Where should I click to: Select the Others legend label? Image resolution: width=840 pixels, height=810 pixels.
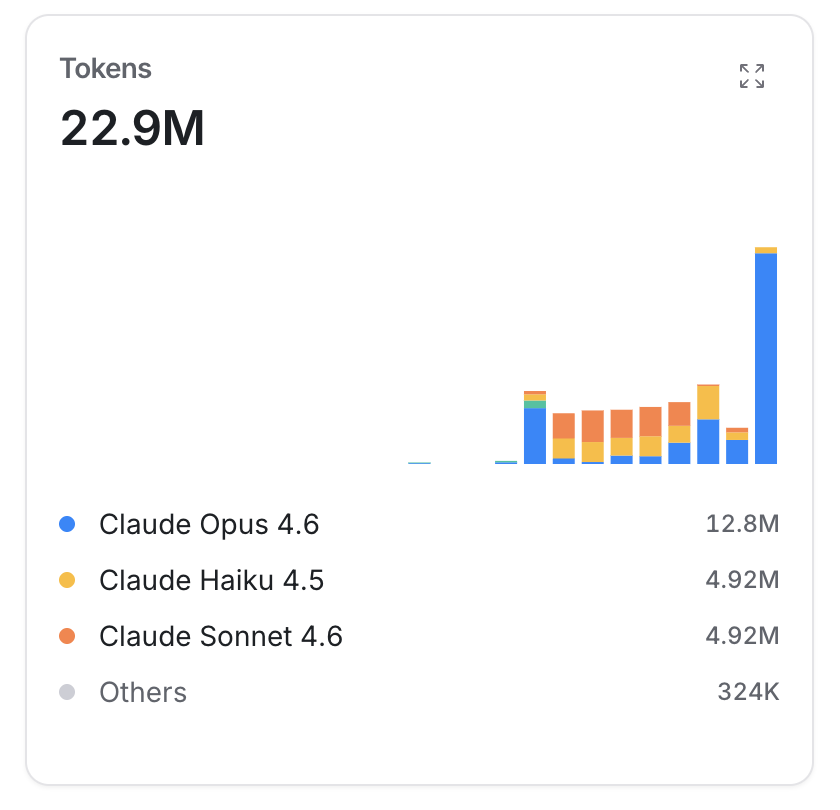click(143, 692)
